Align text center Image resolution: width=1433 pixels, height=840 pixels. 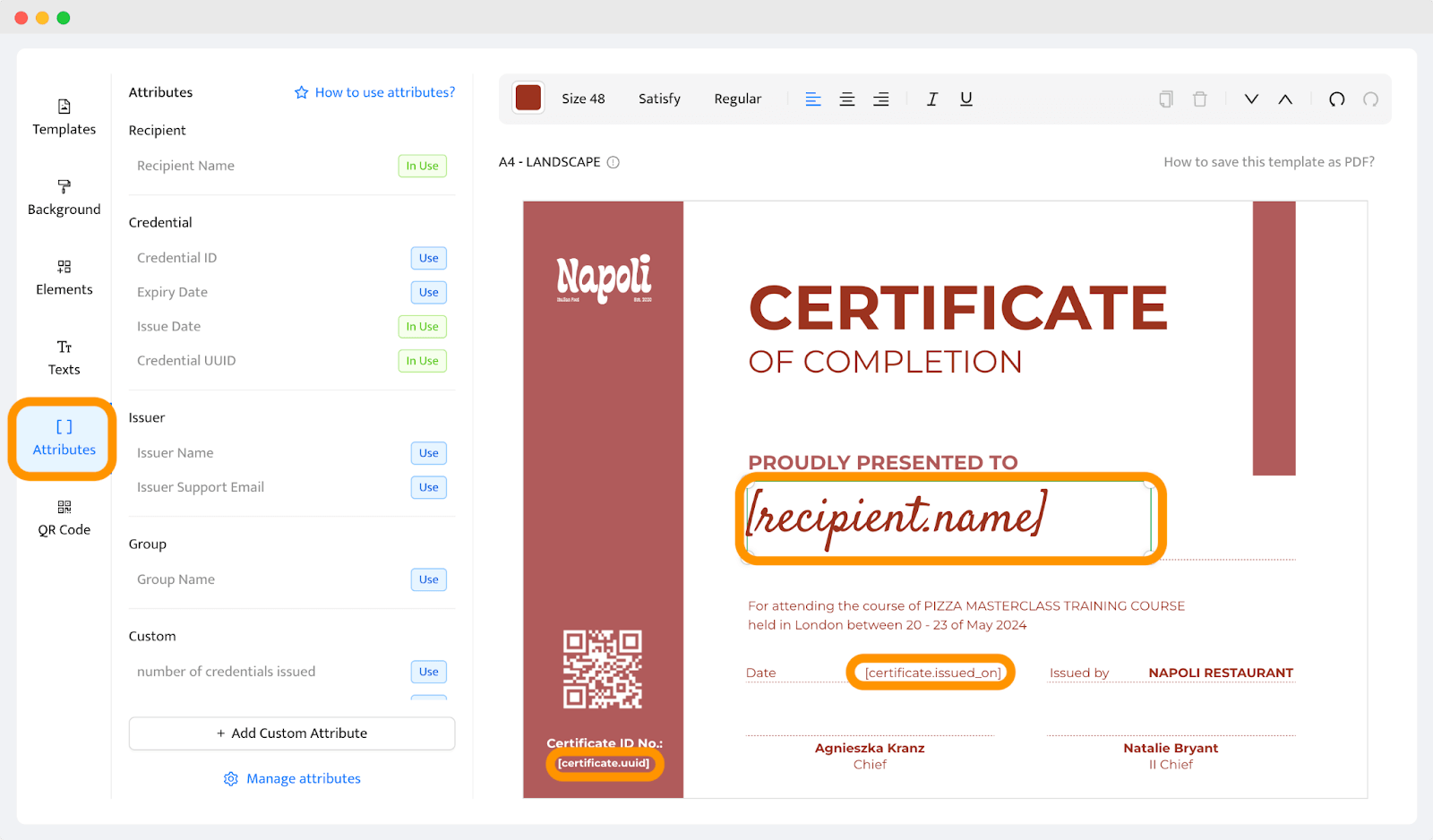[x=847, y=99]
